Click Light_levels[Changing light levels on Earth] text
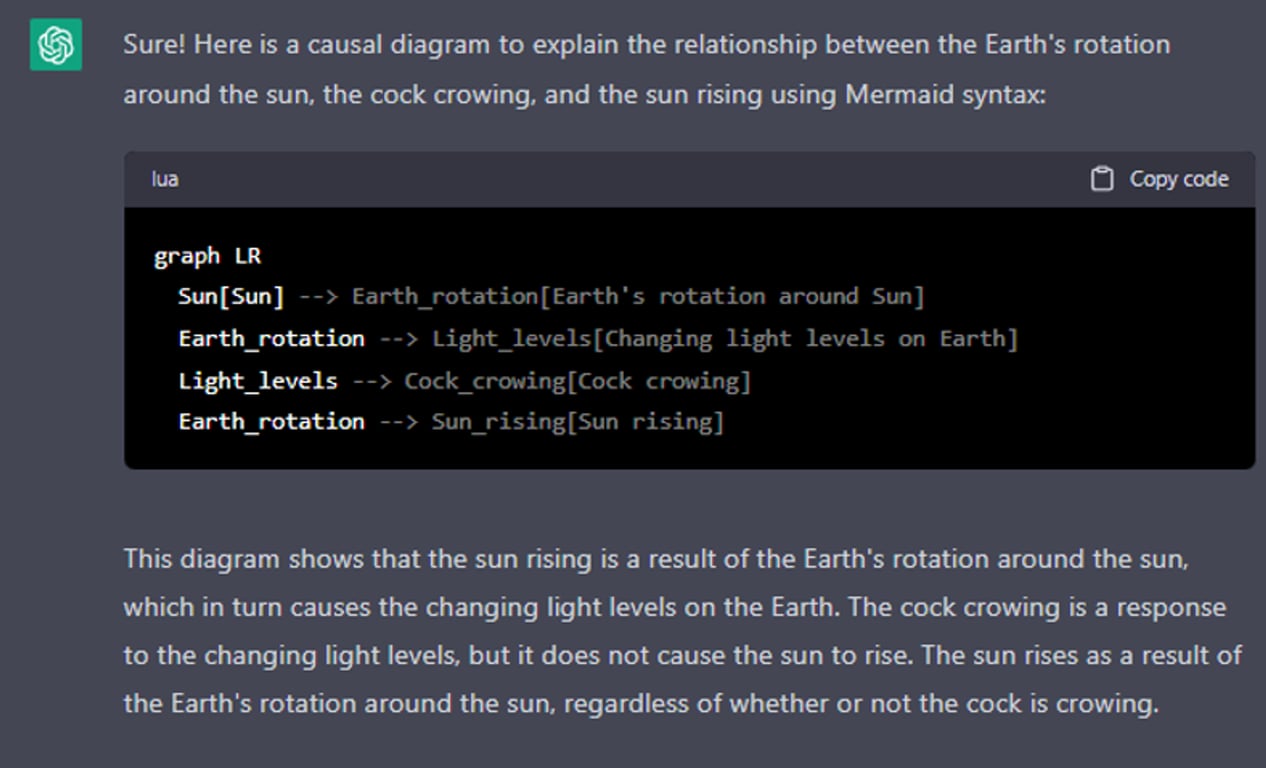Image resolution: width=1266 pixels, height=768 pixels. point(725,338)
